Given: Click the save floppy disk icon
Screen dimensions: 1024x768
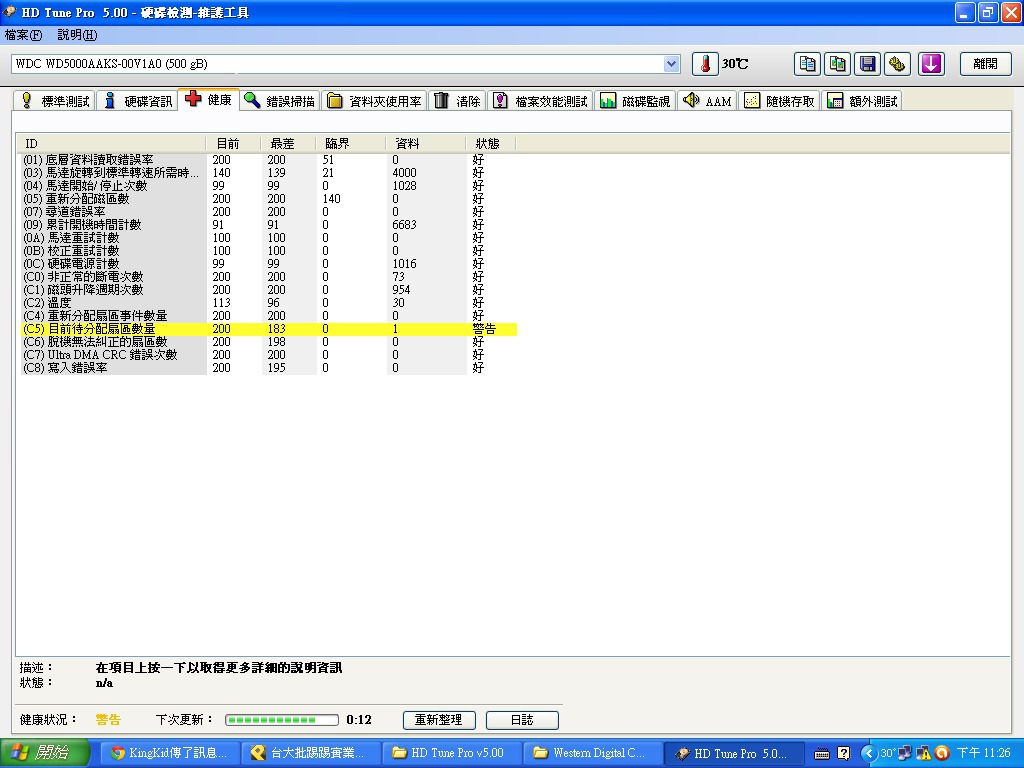Looking at the screenshot, I should click(x=867, y=64).
